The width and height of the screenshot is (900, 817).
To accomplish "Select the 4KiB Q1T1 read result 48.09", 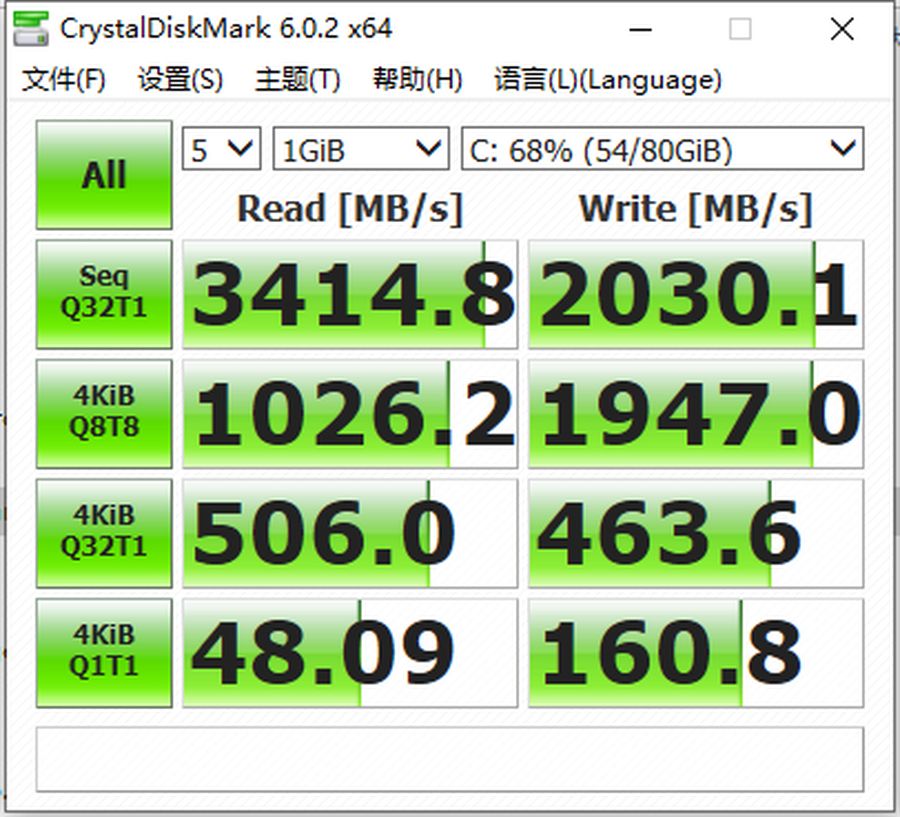I will tap(350, 653).
